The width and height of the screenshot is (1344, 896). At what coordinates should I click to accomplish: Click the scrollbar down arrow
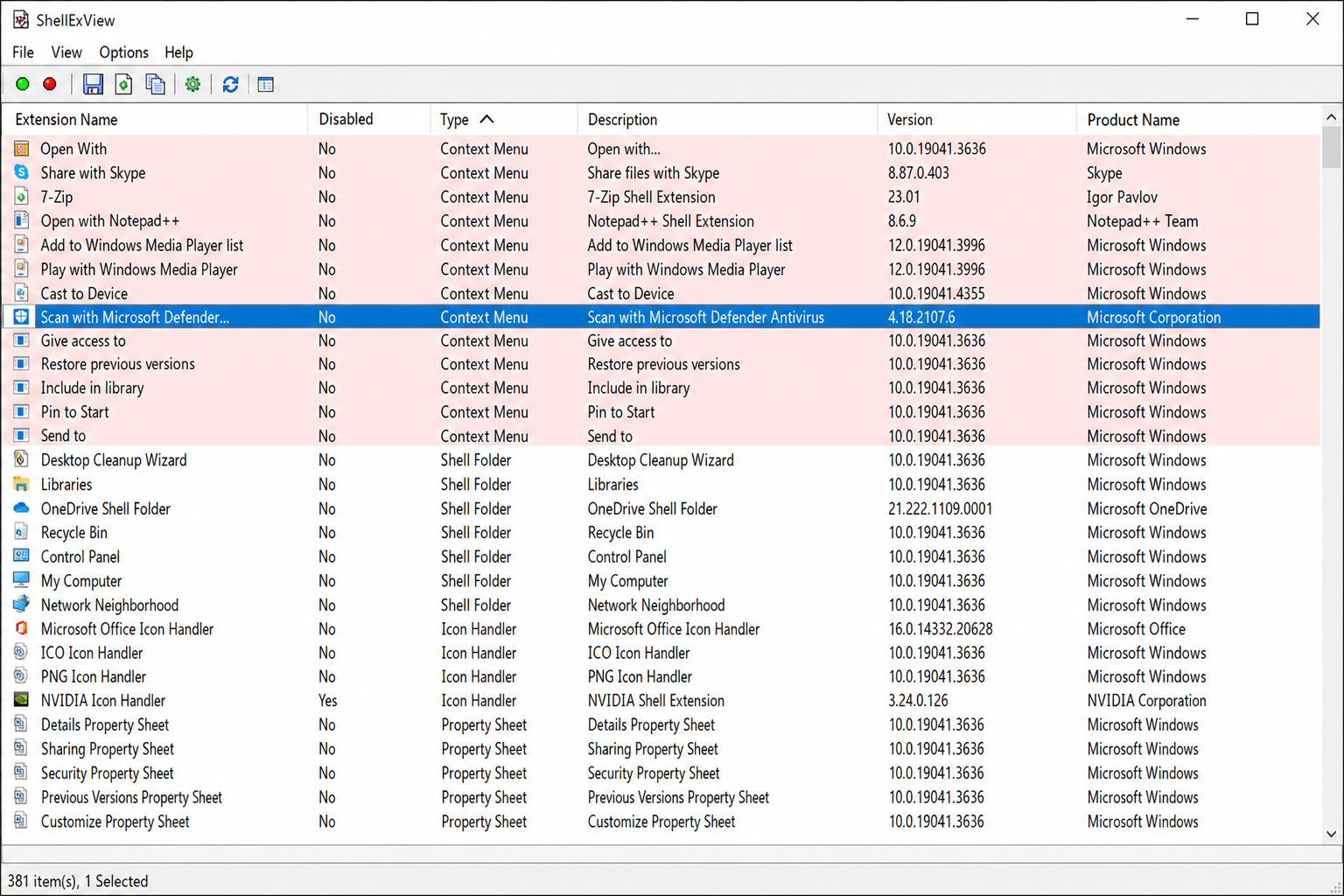pos(1331,834)
